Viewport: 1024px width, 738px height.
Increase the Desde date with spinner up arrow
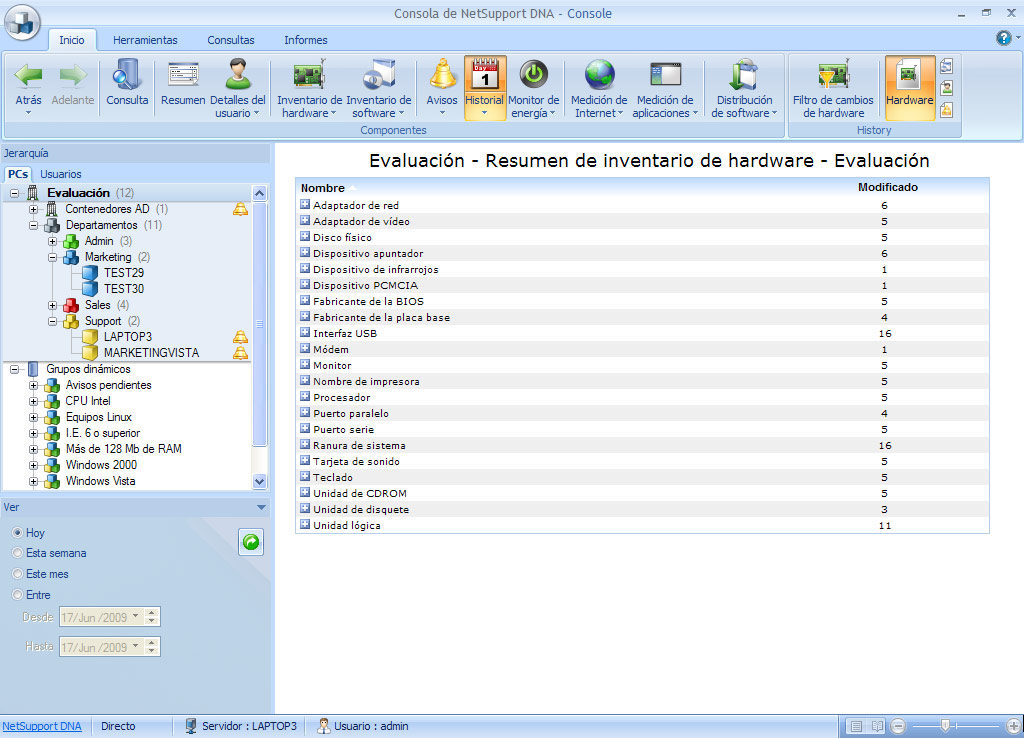(152, 613)
